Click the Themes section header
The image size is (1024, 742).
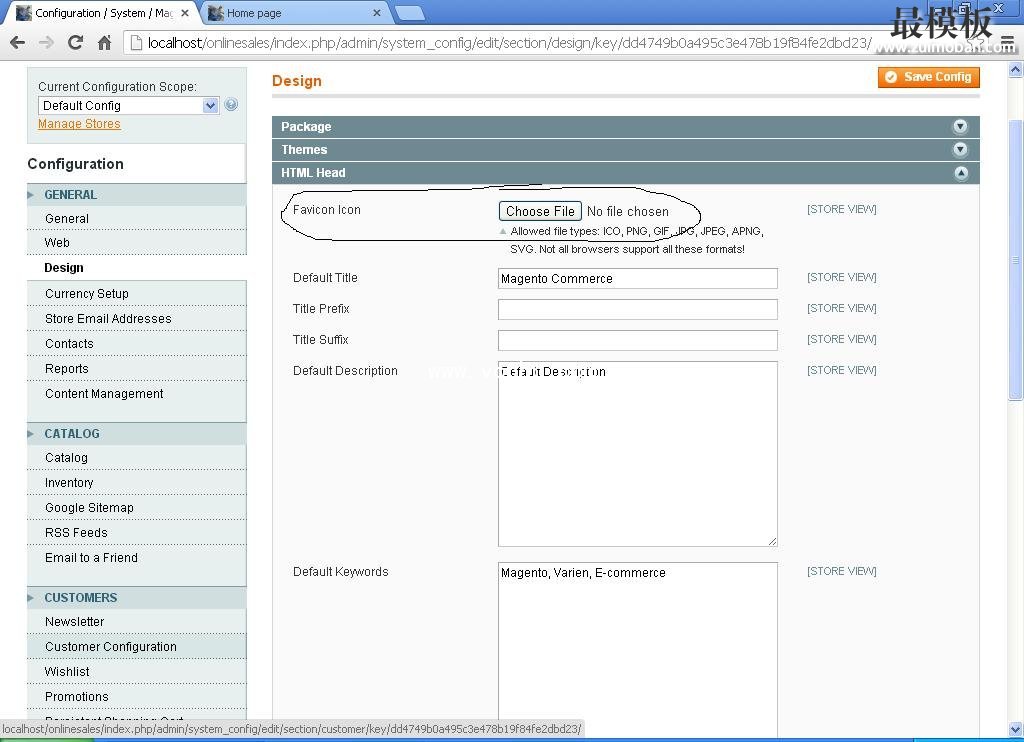626,150
